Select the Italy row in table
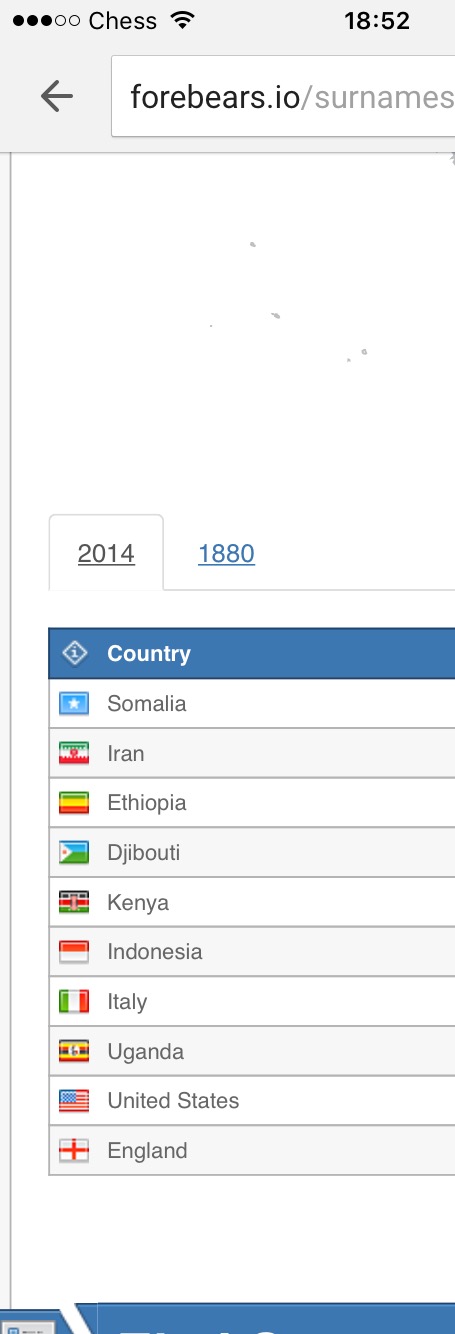455x1334 pixels. point(252,1002)
